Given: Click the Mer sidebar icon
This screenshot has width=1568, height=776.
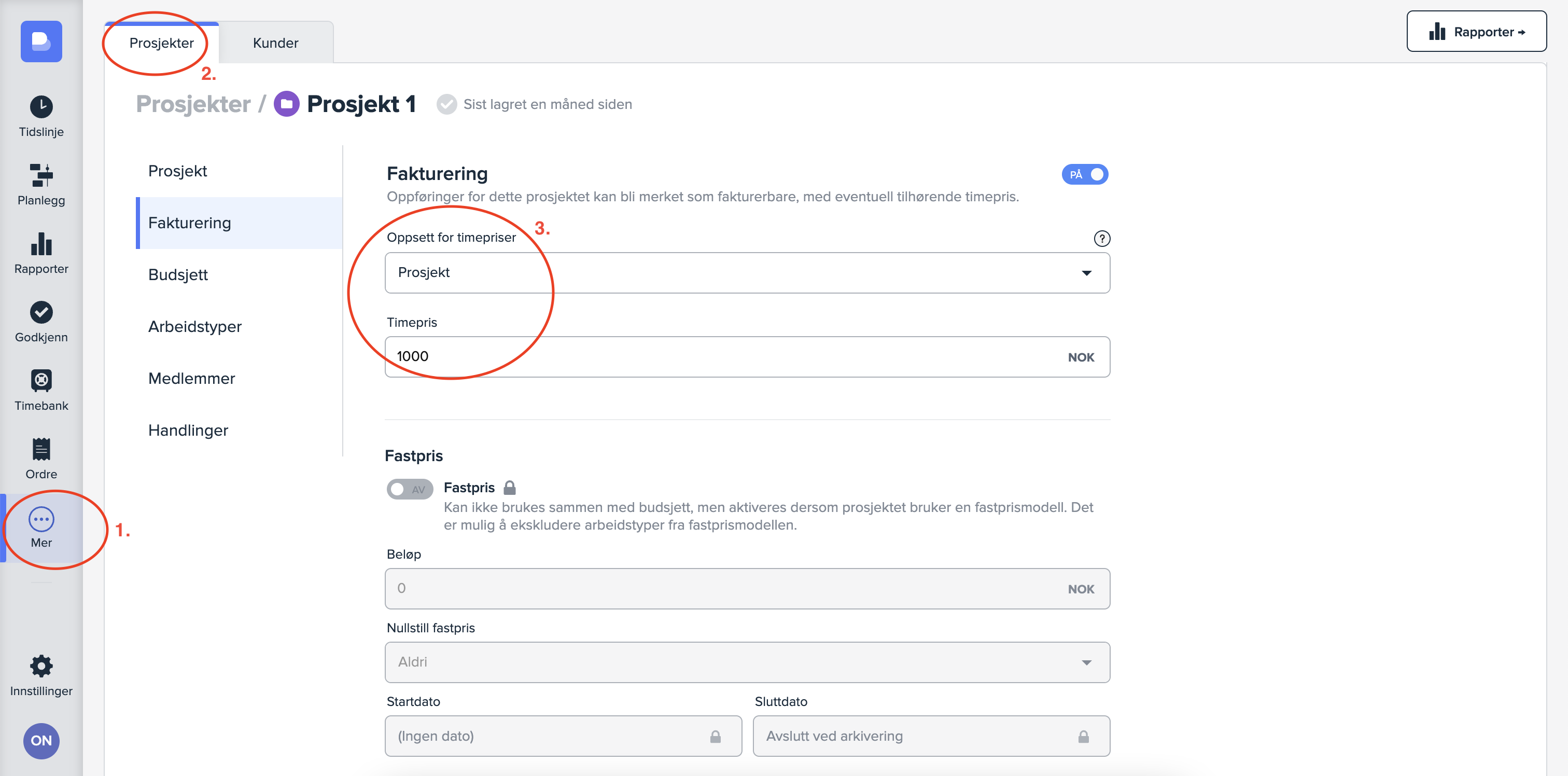Looking at the screenshot, I should tap(41, 528).
